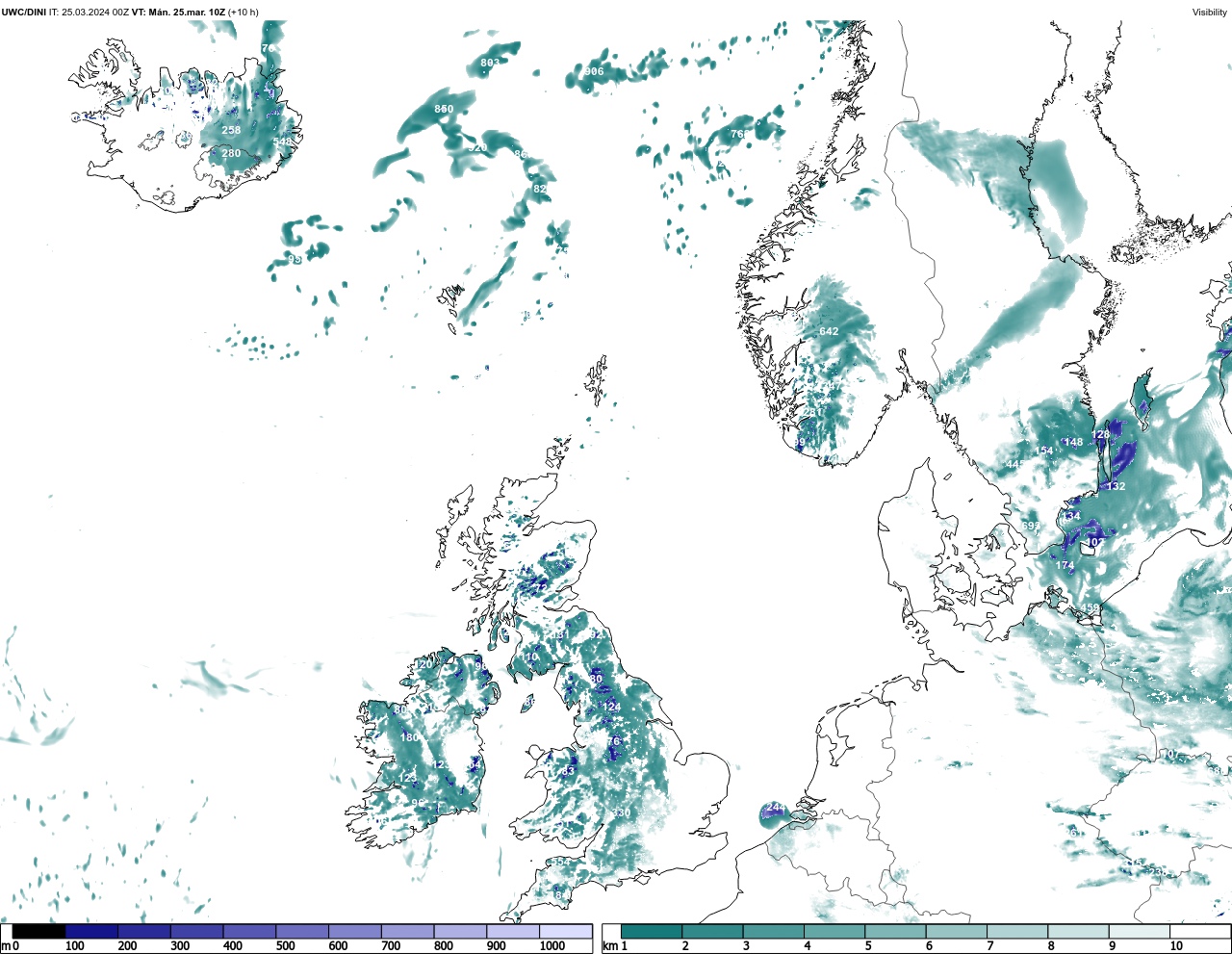Click the 'km' unit label on the legend
Image resolution: width=1232 pixels, height=954 pixels.
click(x=609, y=946)
